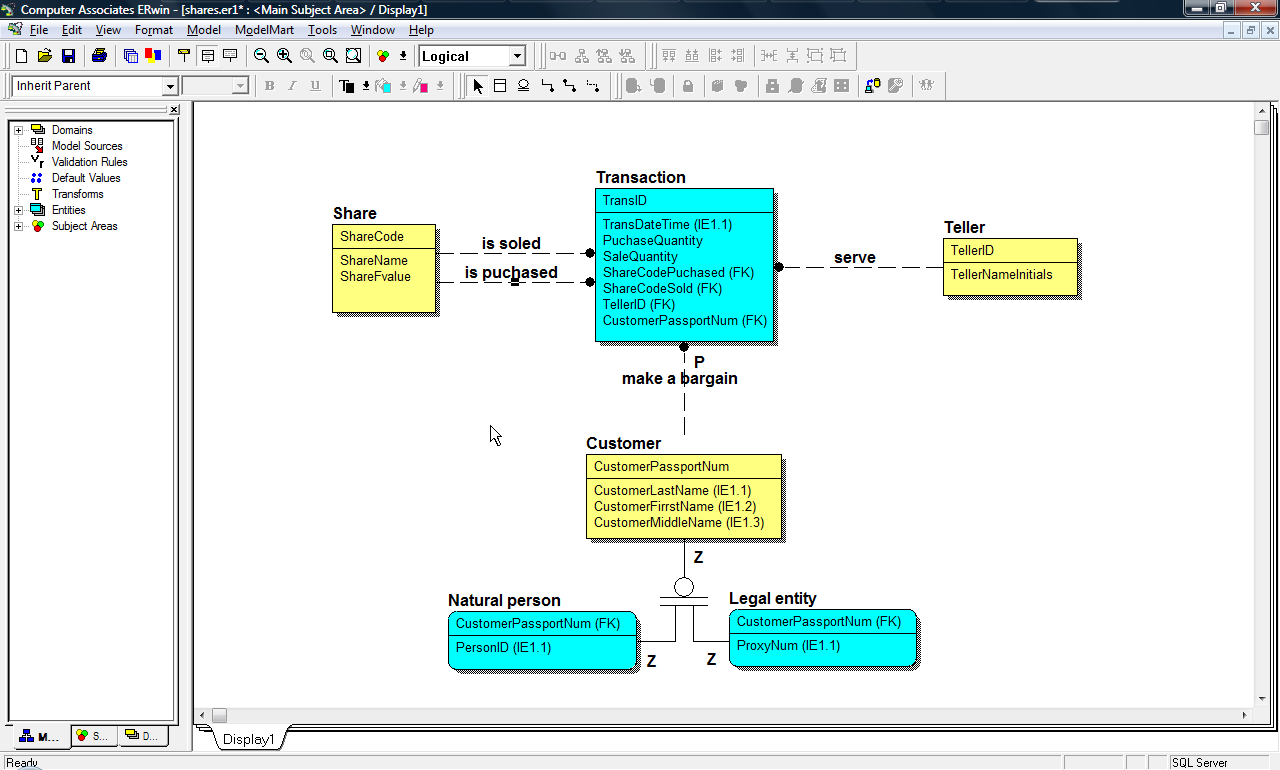Viewport: 1280px width, 770px height.
Task: Switch to the Domain 'D...' explorer tab
Action: (142, 736)
